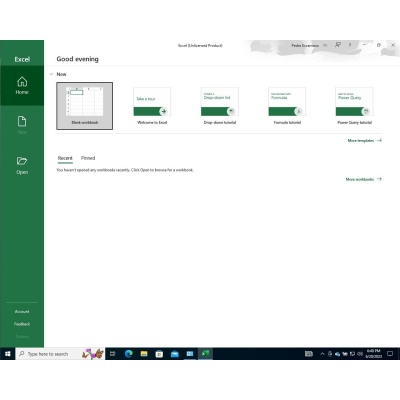
Task: Open the Drop-down tutorial template
Action: click(x=220, y=106)
